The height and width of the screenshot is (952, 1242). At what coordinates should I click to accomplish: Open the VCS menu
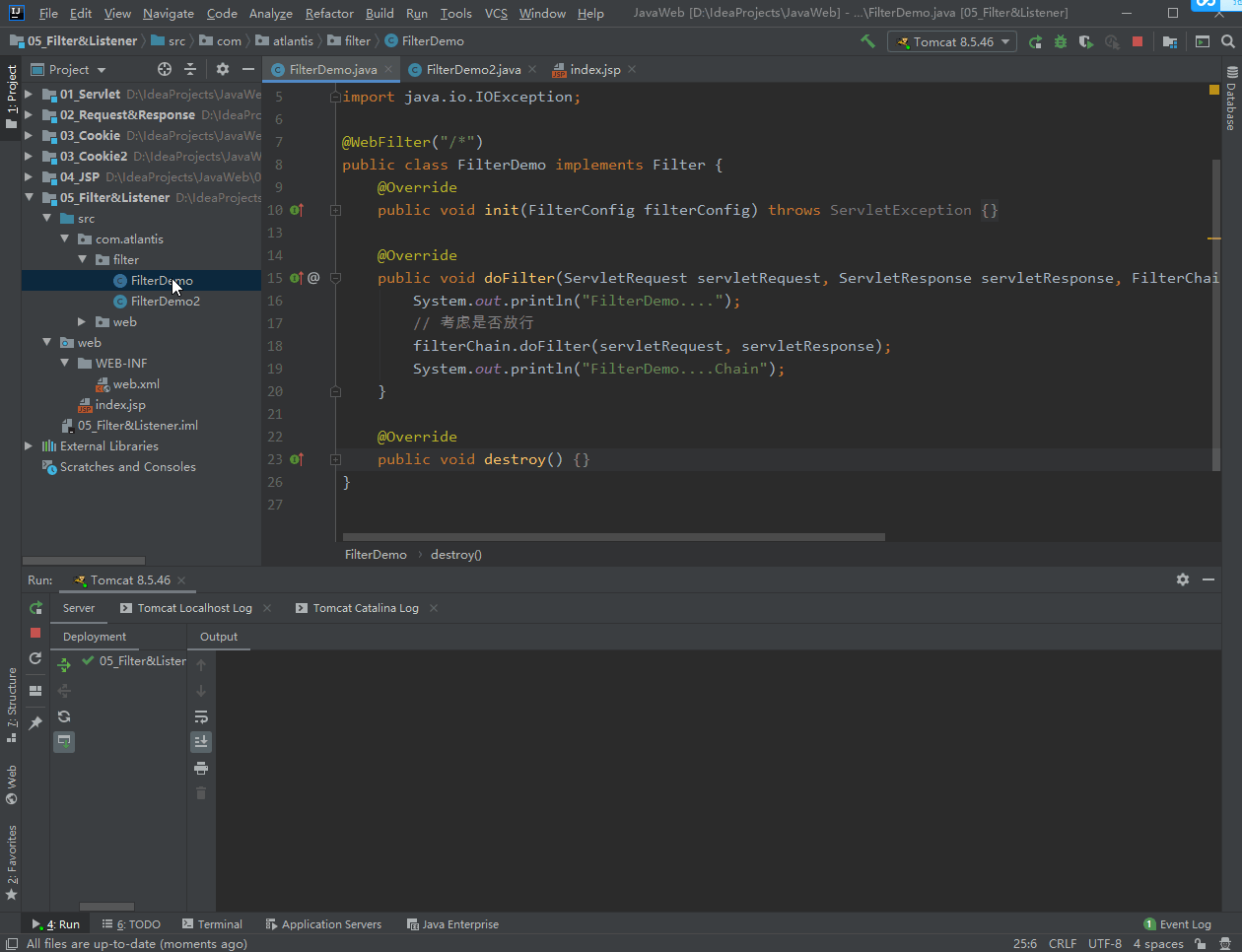(x=496, y=13)
